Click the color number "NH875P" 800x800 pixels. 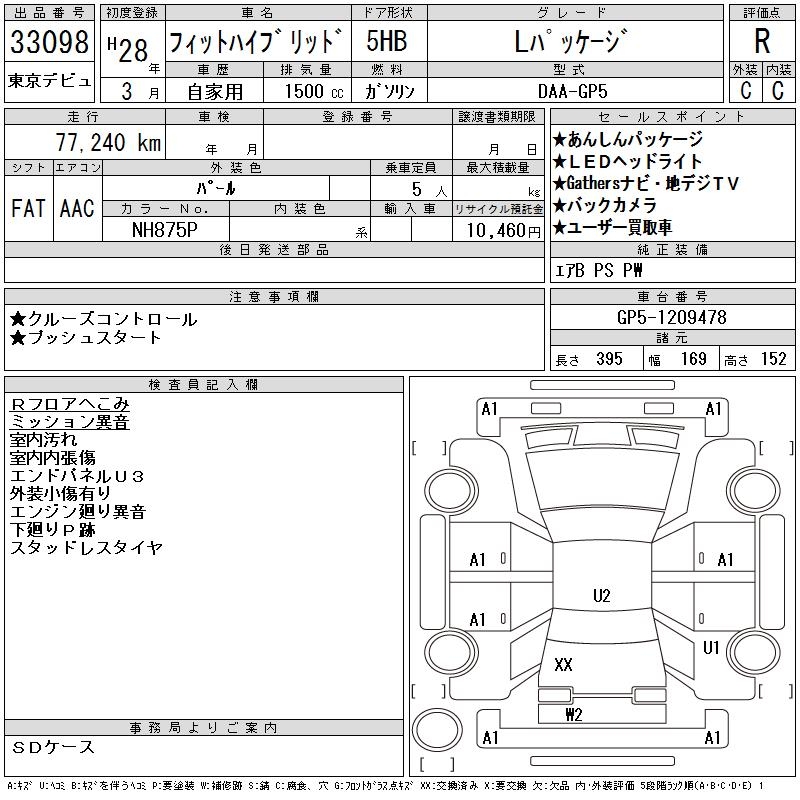point(164,230)
